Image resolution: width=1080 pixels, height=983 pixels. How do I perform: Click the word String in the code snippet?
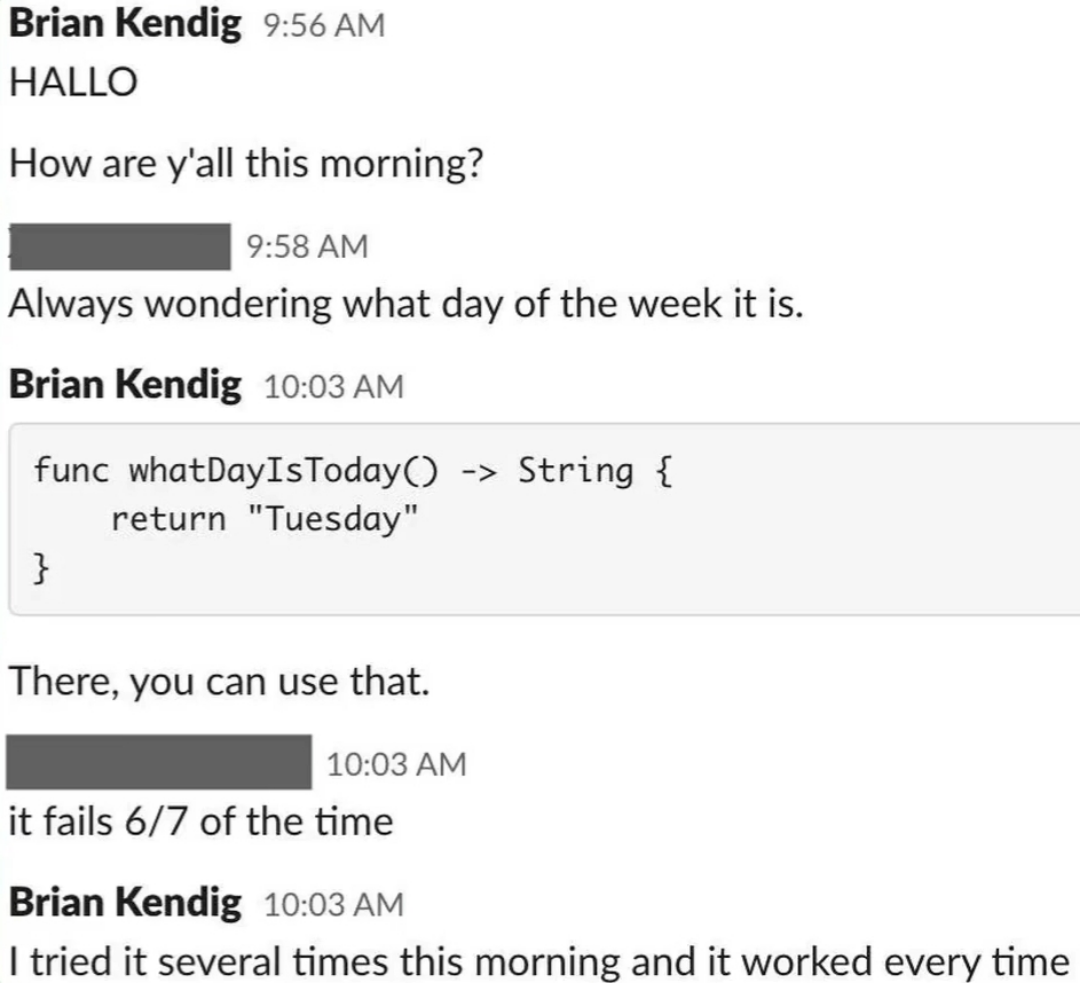pyautogui.click(x=575, y=470)
